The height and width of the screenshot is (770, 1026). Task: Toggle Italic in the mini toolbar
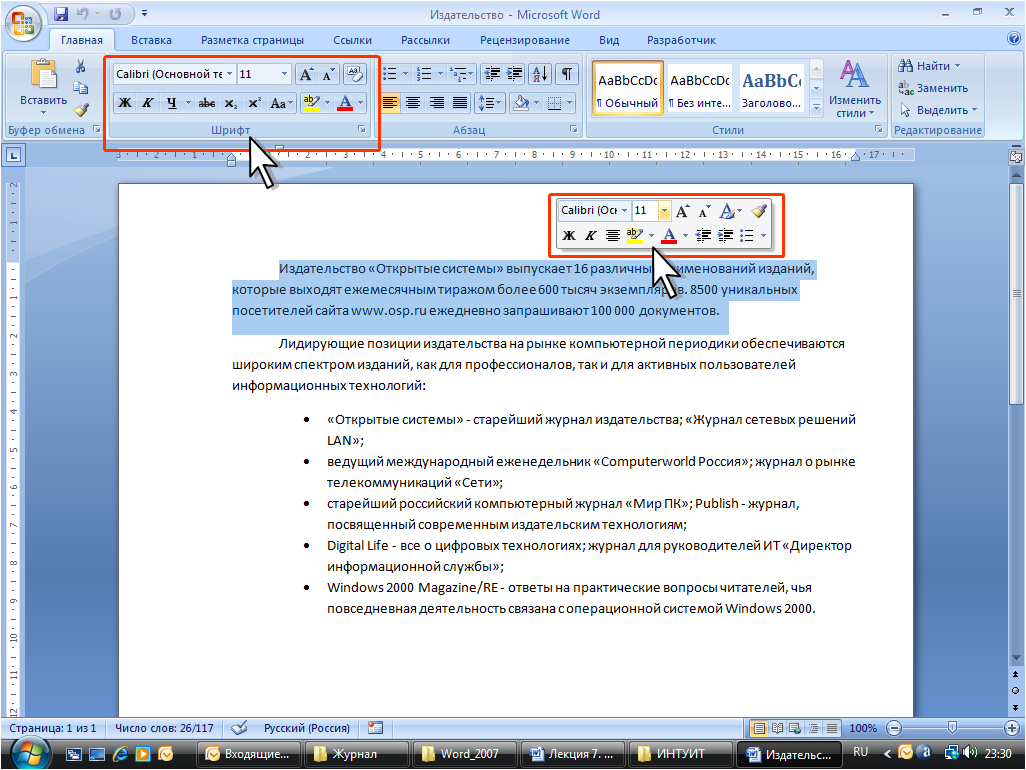tap(590, 235)
